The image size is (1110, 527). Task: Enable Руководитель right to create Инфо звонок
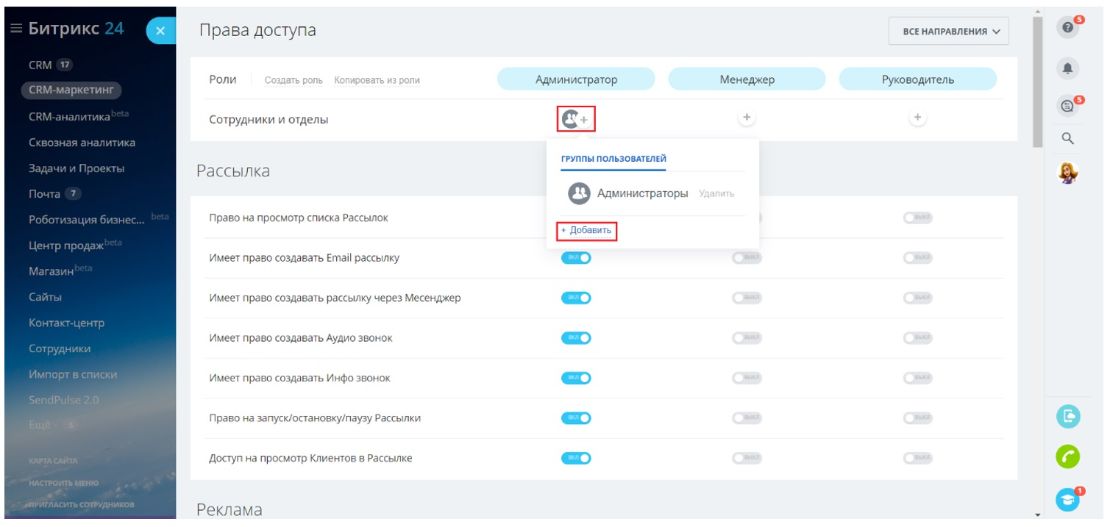tap(917, 378)
